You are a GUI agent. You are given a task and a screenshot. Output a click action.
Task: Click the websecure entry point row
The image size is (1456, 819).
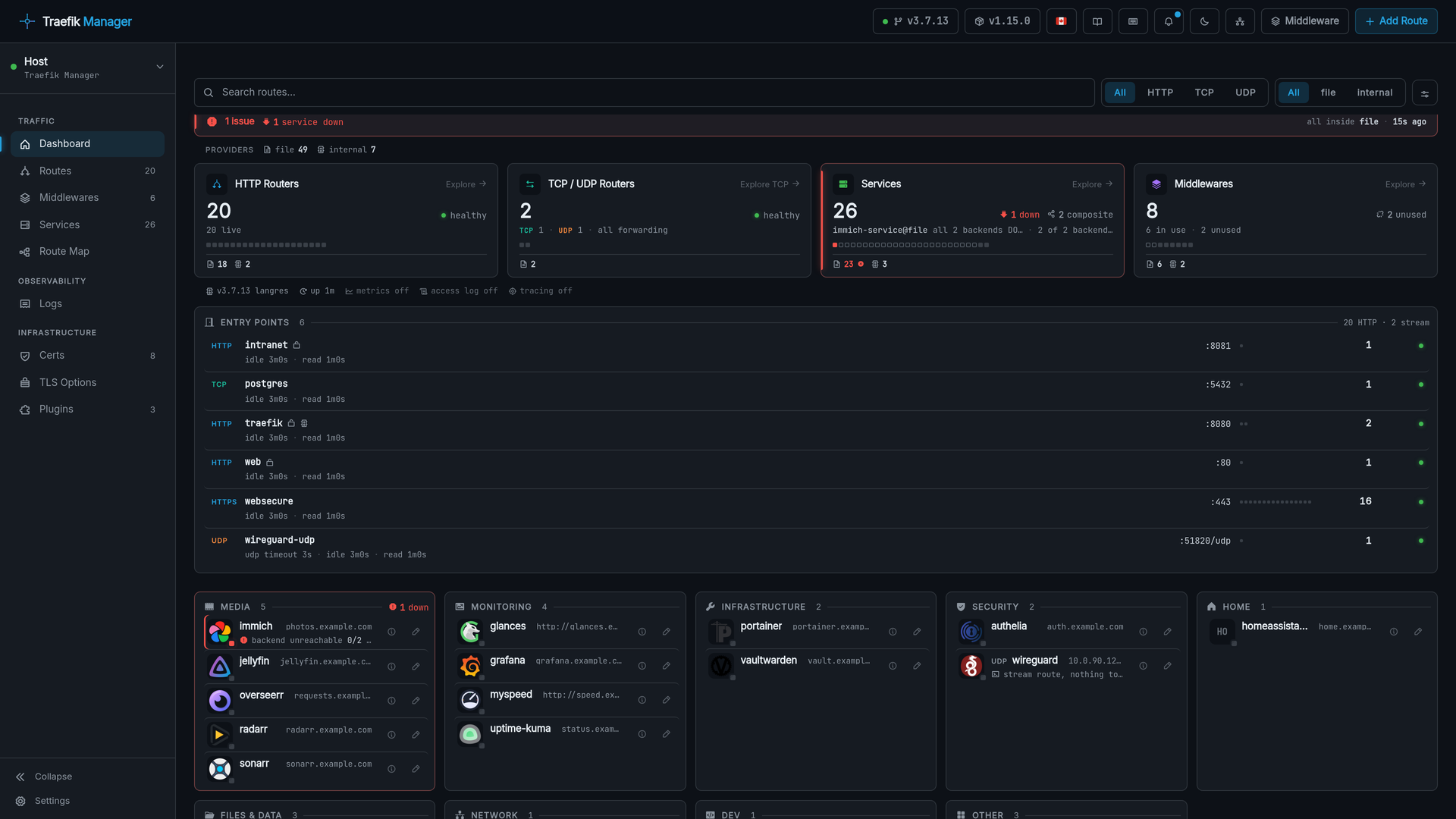pyautogui.click(x=815, y=509)
